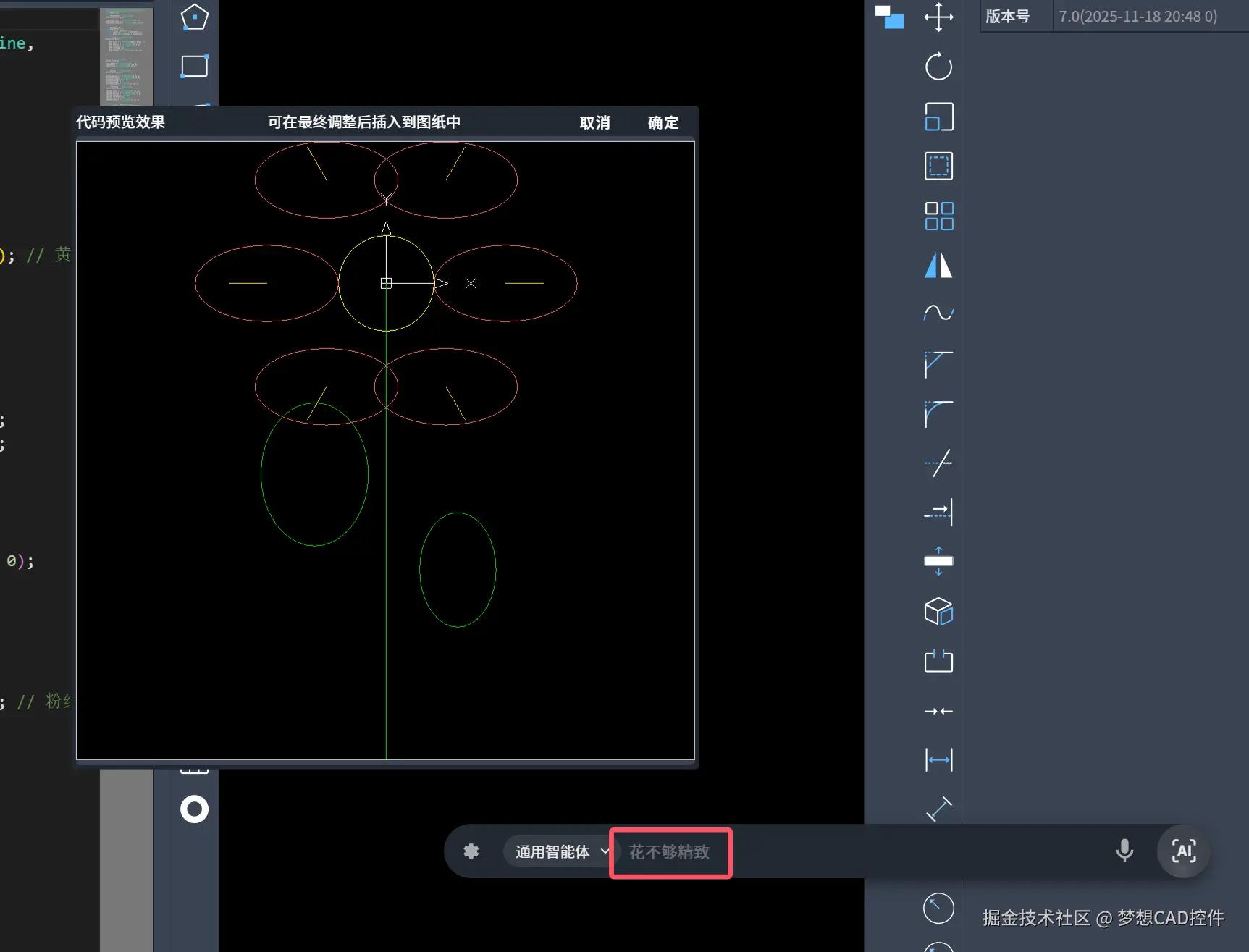Select the Mirror tool
The image size is (1249, 952).
(938, 266)
